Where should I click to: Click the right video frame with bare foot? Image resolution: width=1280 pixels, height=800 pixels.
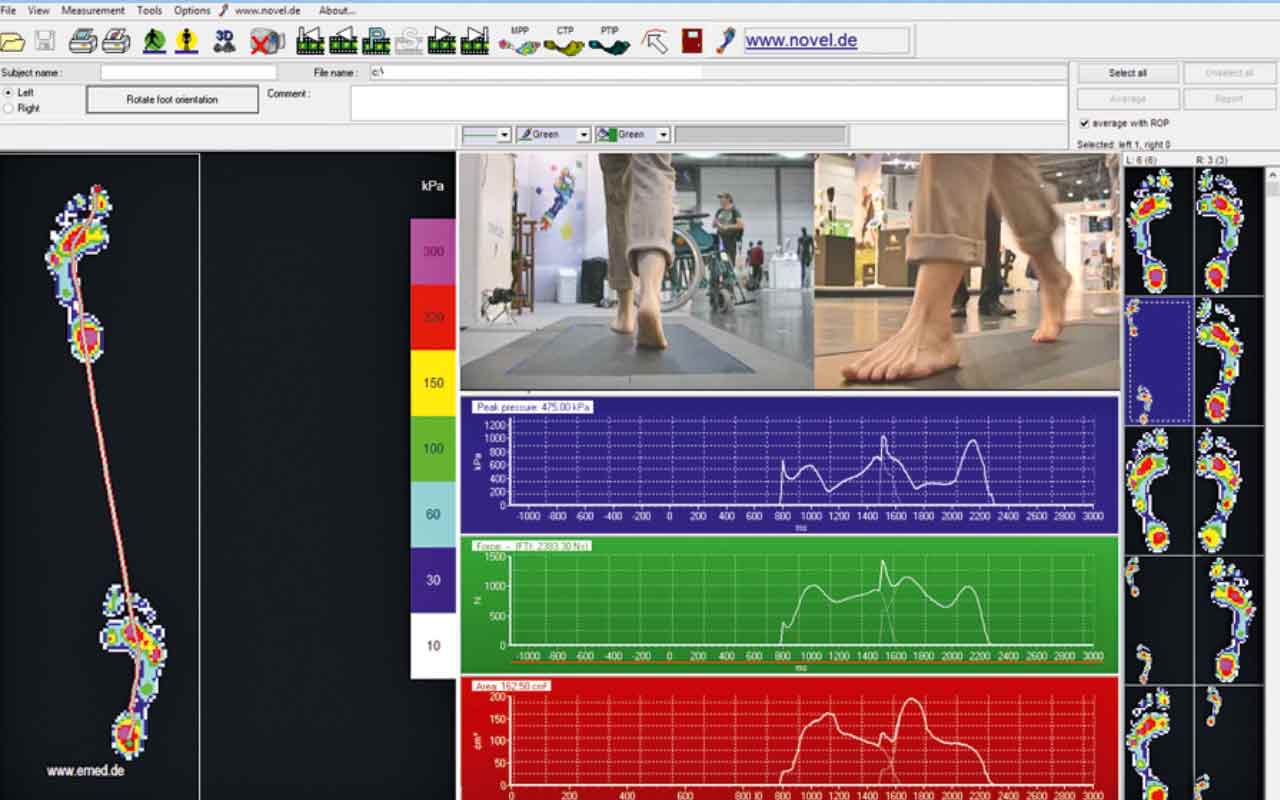click(967, 271)
